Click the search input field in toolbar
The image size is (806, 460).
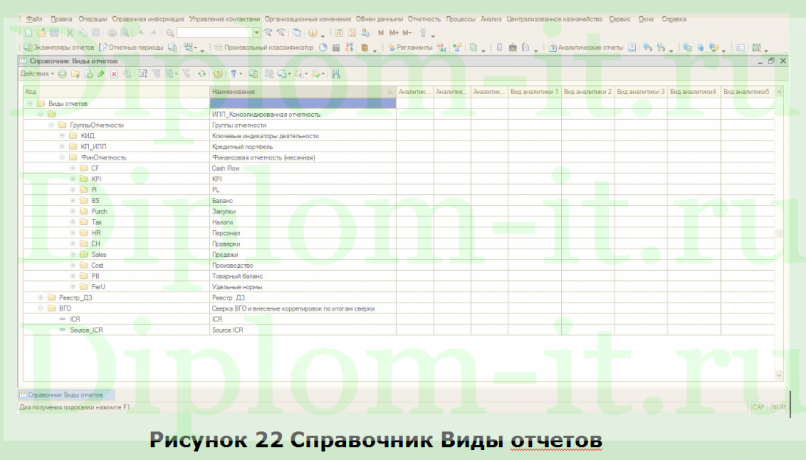tap(214, 33)
